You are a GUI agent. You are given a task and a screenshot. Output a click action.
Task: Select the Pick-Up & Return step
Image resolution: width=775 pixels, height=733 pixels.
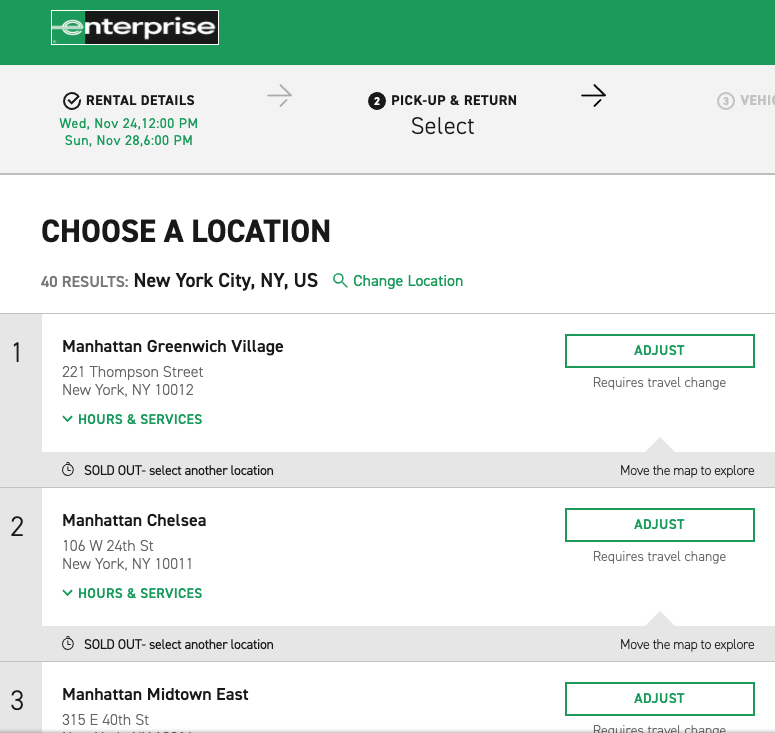point(453,100)
